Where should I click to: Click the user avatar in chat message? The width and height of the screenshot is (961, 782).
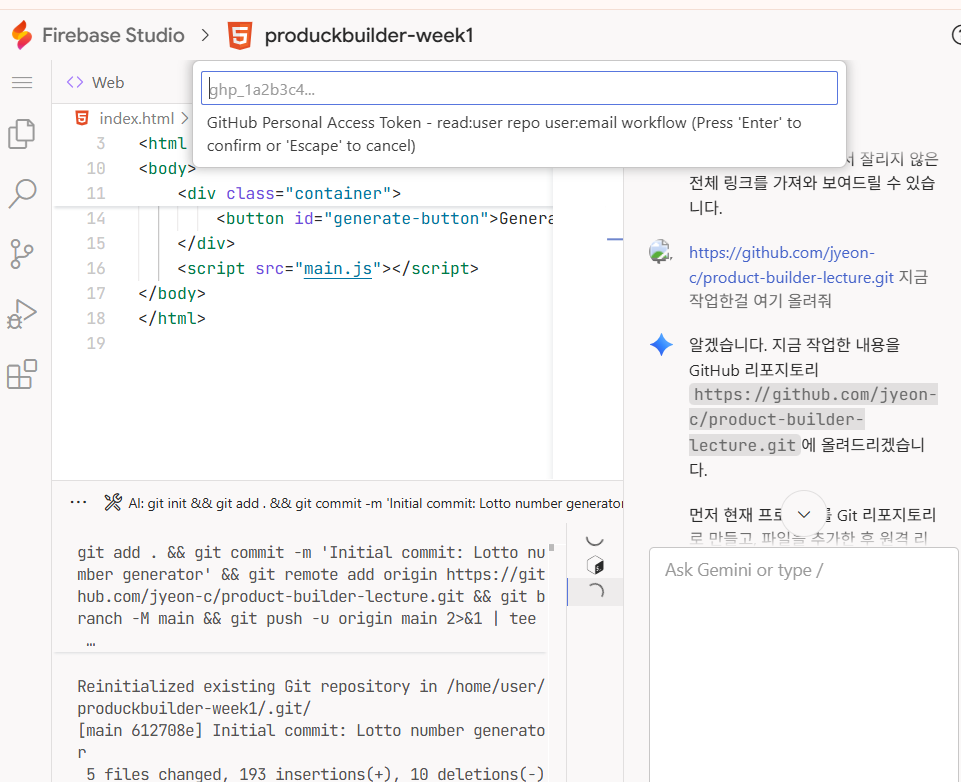tap(660, 251)
